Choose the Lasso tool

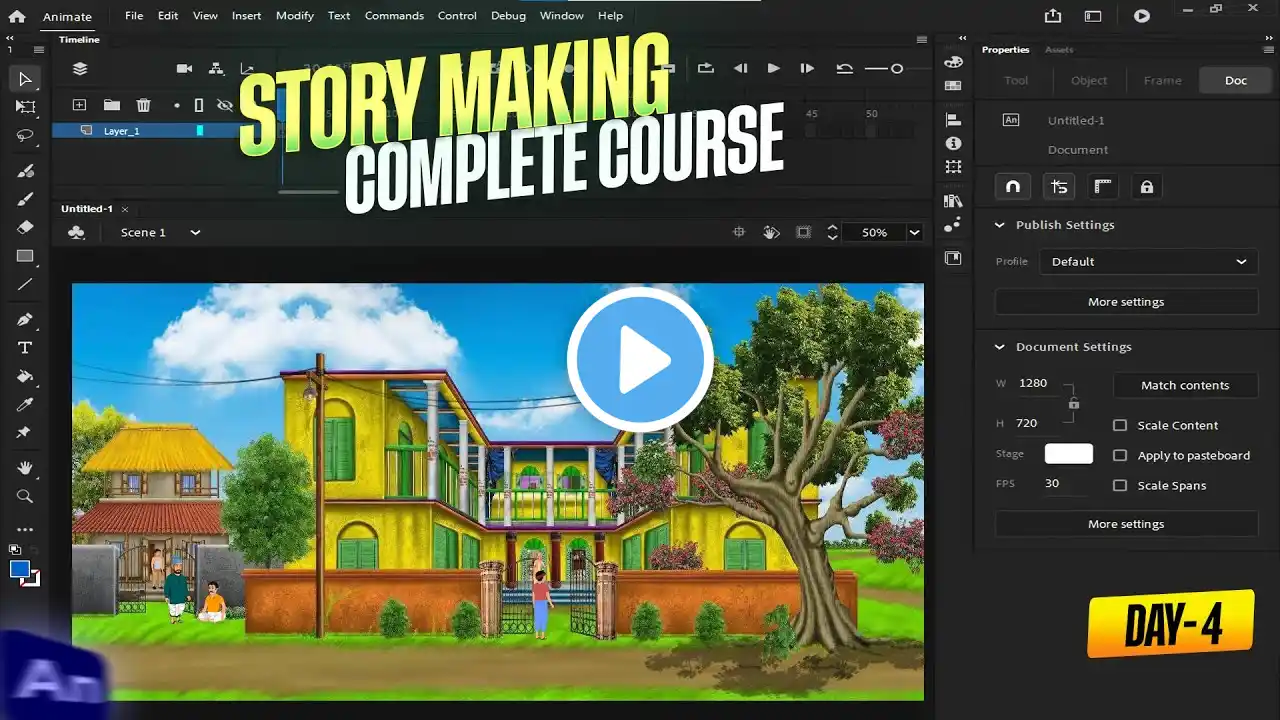[x=25, y=136]
